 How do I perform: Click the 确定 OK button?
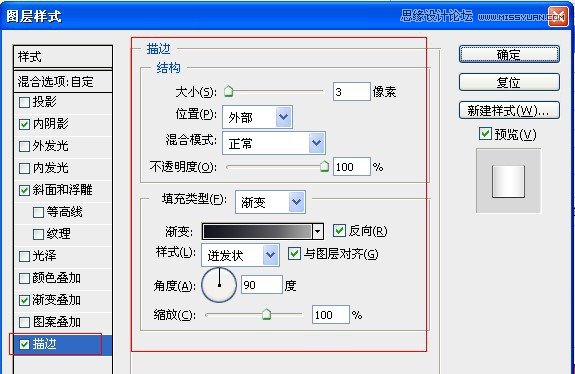click(x=509, y=54)
